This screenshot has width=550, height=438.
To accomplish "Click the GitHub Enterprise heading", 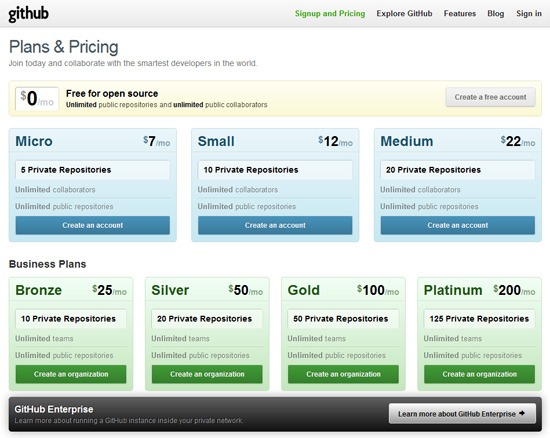I will 54,409.
